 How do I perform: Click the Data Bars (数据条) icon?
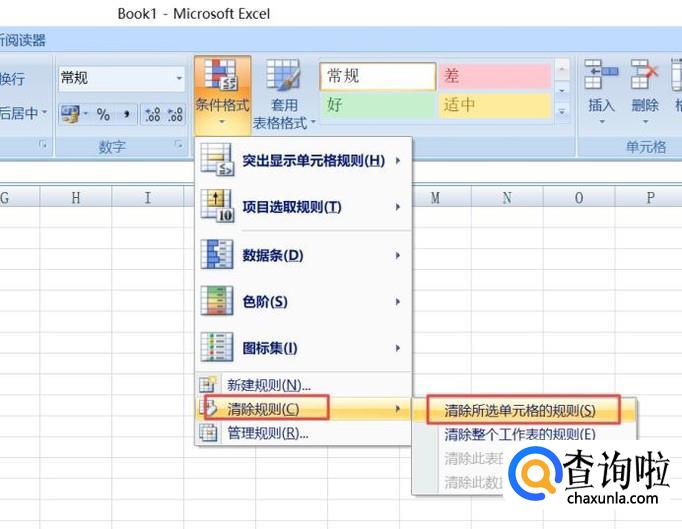coord(217,254)
